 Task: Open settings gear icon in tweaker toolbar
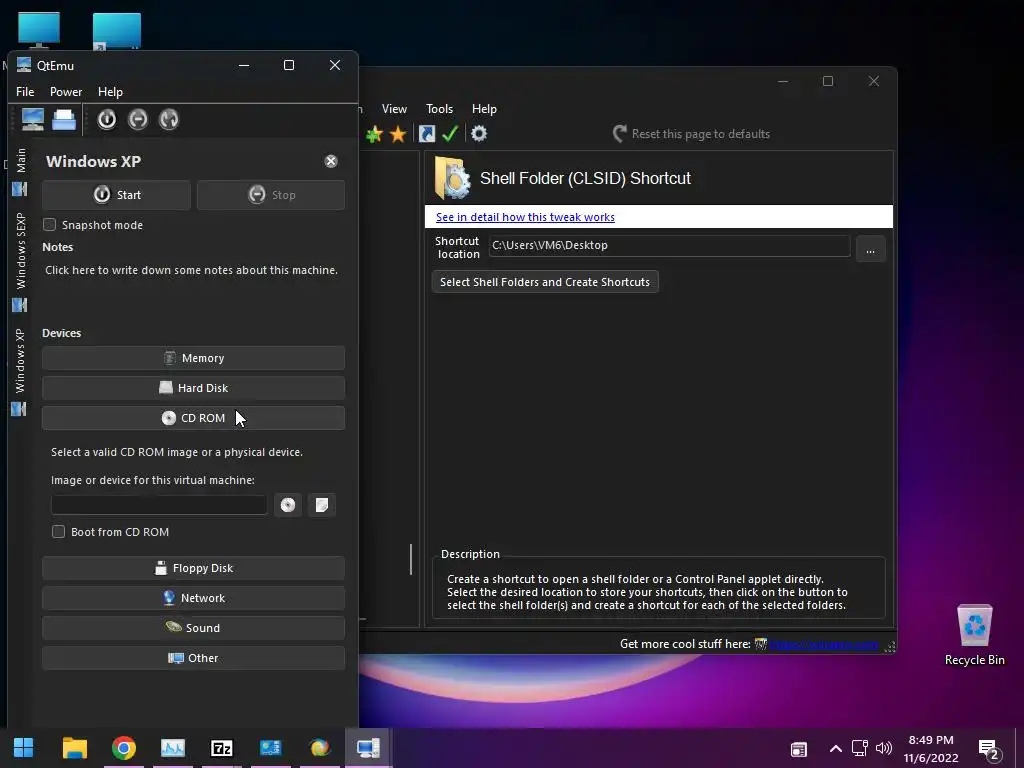[x=479, y=134]
